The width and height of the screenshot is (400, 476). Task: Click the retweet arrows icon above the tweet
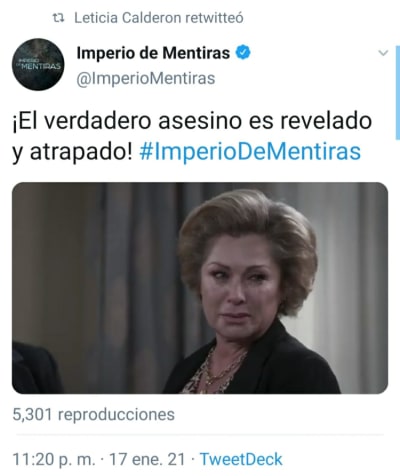click(x=59, y=18)
